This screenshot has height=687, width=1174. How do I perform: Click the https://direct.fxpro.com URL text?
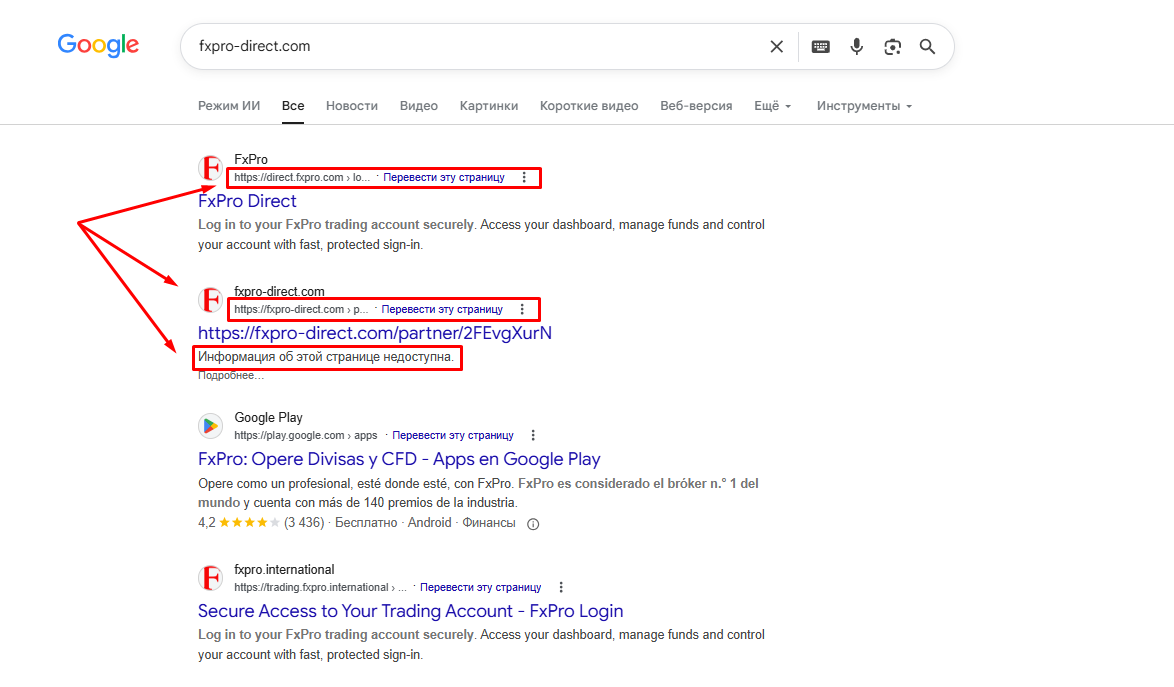(302, 177)
